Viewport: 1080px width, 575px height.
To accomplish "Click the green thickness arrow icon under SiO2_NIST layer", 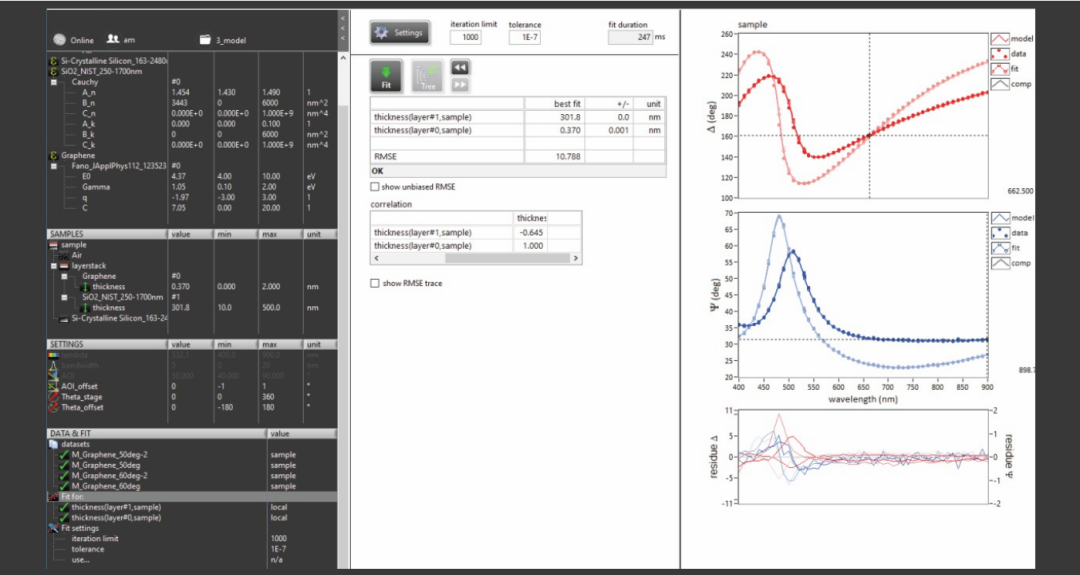I will click(85, 308).
